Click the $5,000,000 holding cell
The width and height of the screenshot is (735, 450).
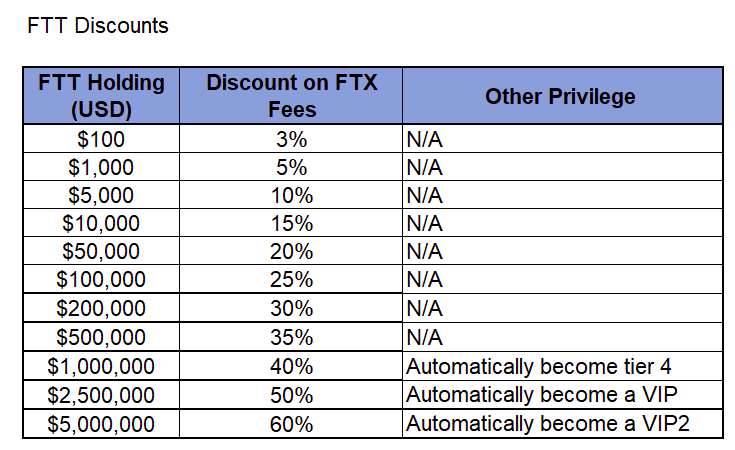point(101,424)
